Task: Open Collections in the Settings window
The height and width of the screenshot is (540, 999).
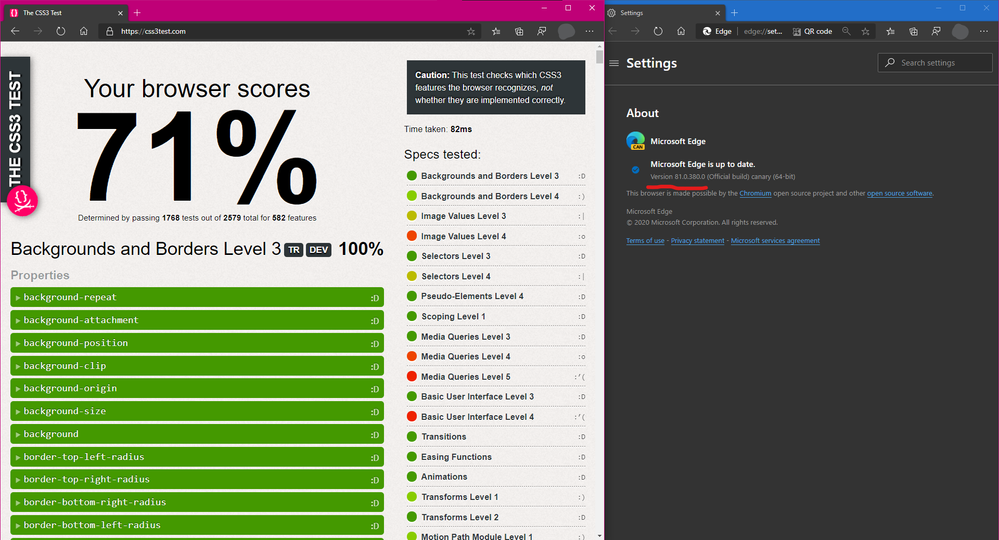Action: click(x=913, y=31)
